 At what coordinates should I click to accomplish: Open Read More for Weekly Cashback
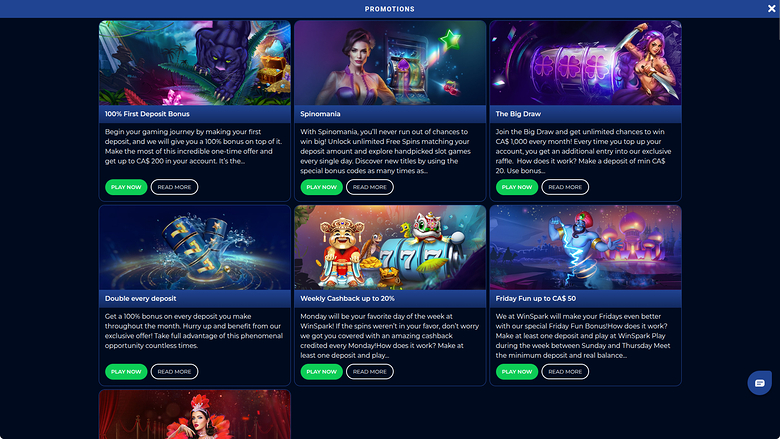370,371
